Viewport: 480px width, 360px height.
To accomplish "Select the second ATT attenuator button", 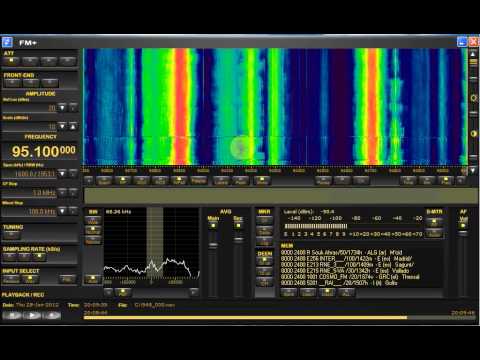I will click(30, 61).
